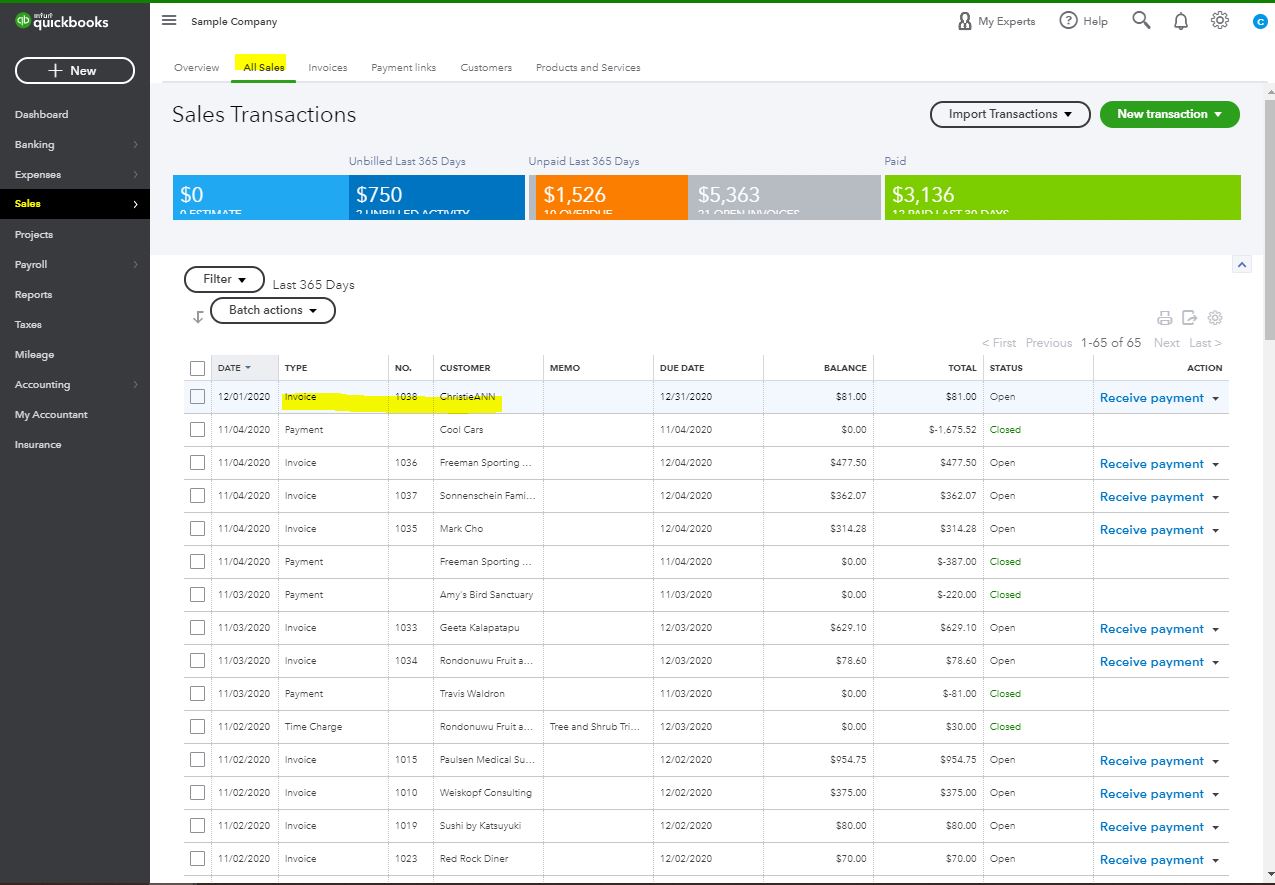Check the Travis Waldron payment row

point(197,694)
